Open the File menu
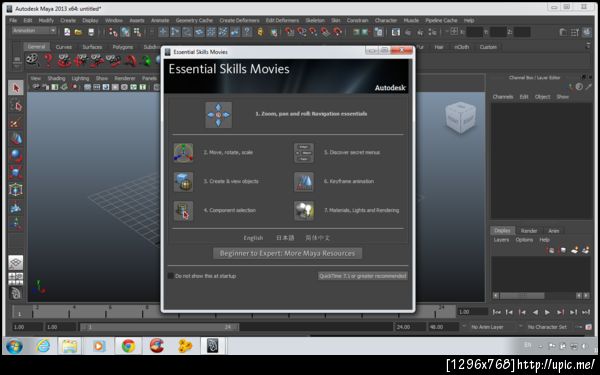The height and width of the screenshot is (375, 600). click(x=13, y=20)
